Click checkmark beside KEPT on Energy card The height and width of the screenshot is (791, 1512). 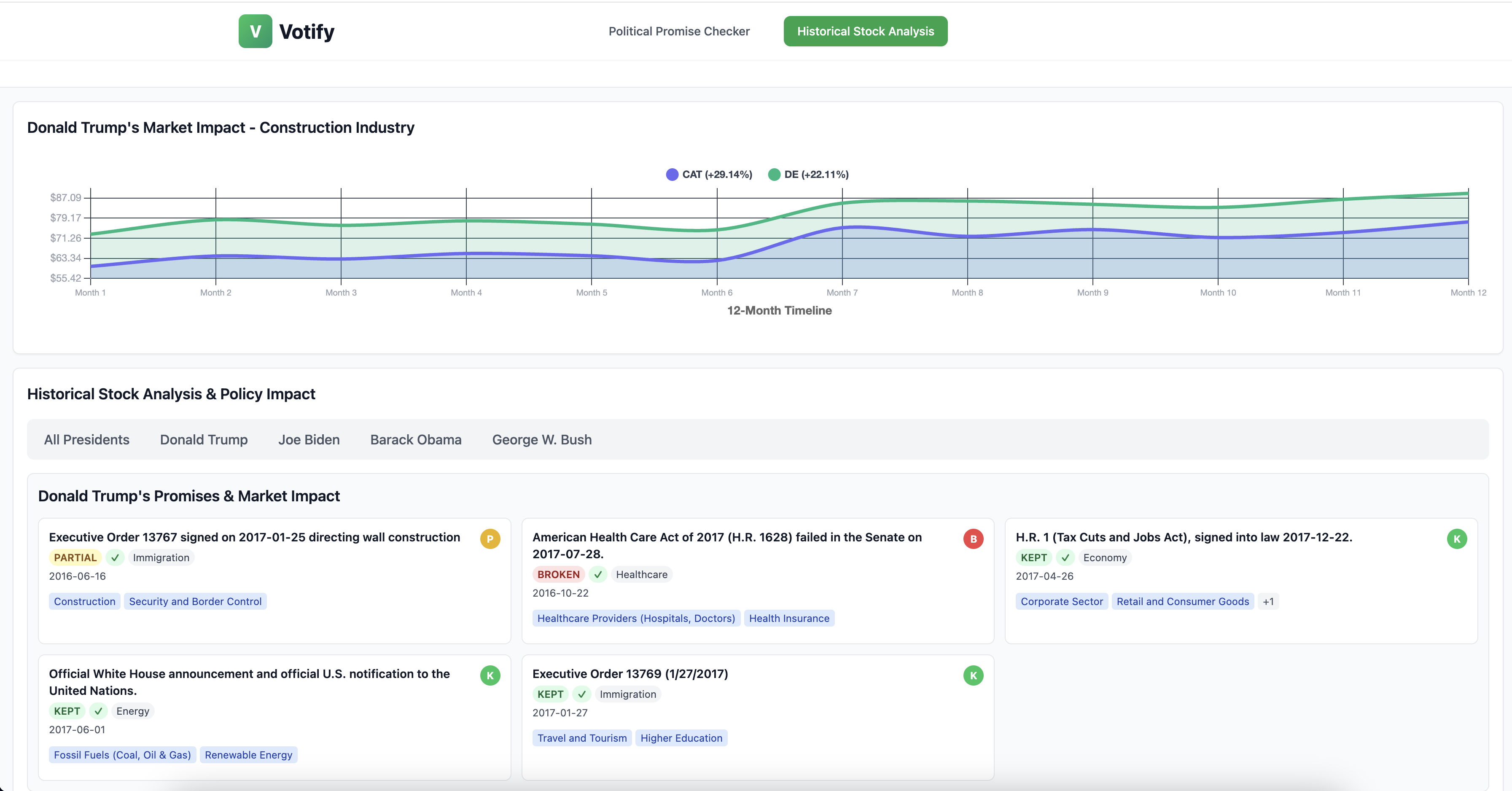click(x=98, y=711)
